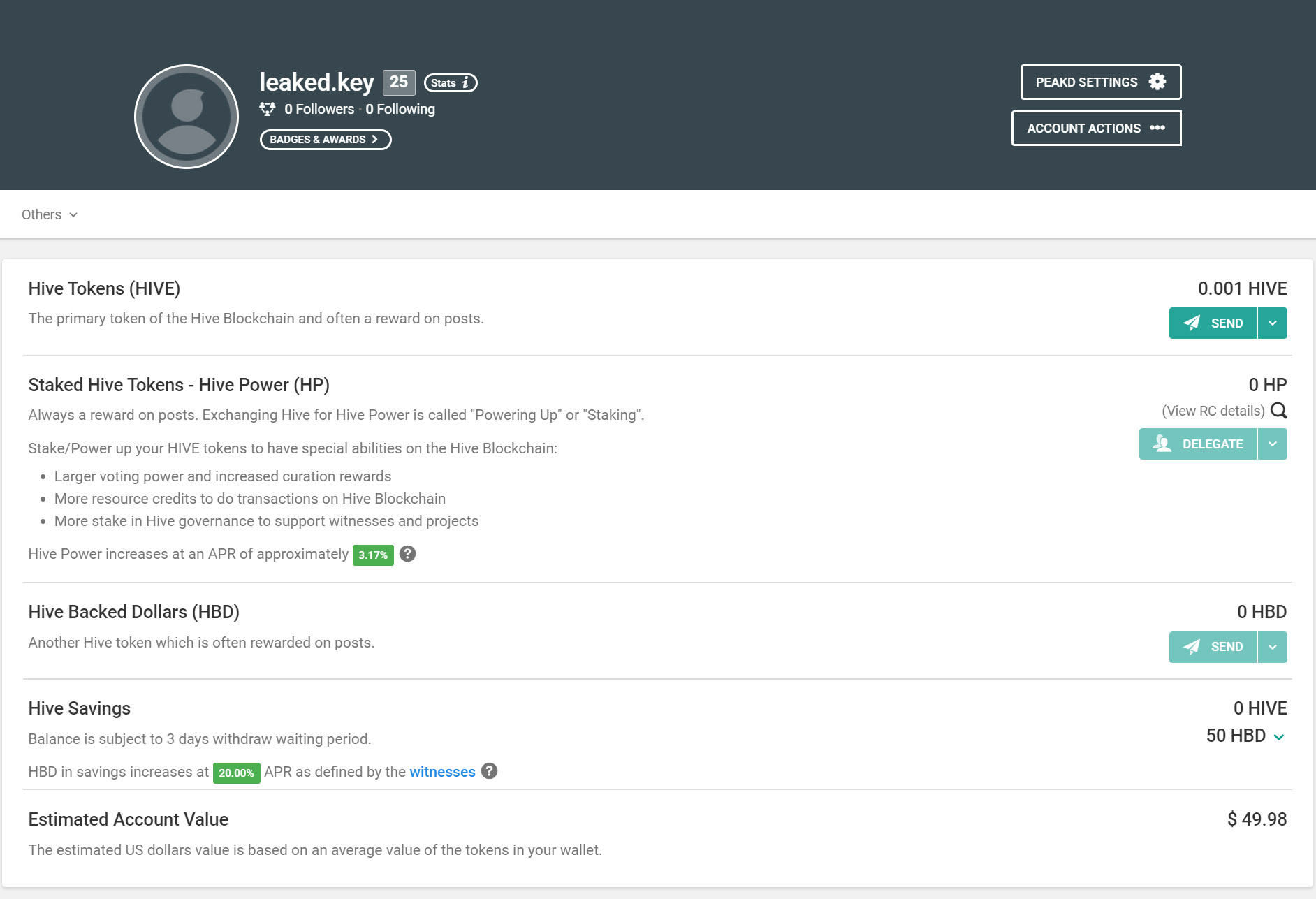Expand HBD send options arrow
This screenshot has width=1316, height=899.
[1273, 647]
